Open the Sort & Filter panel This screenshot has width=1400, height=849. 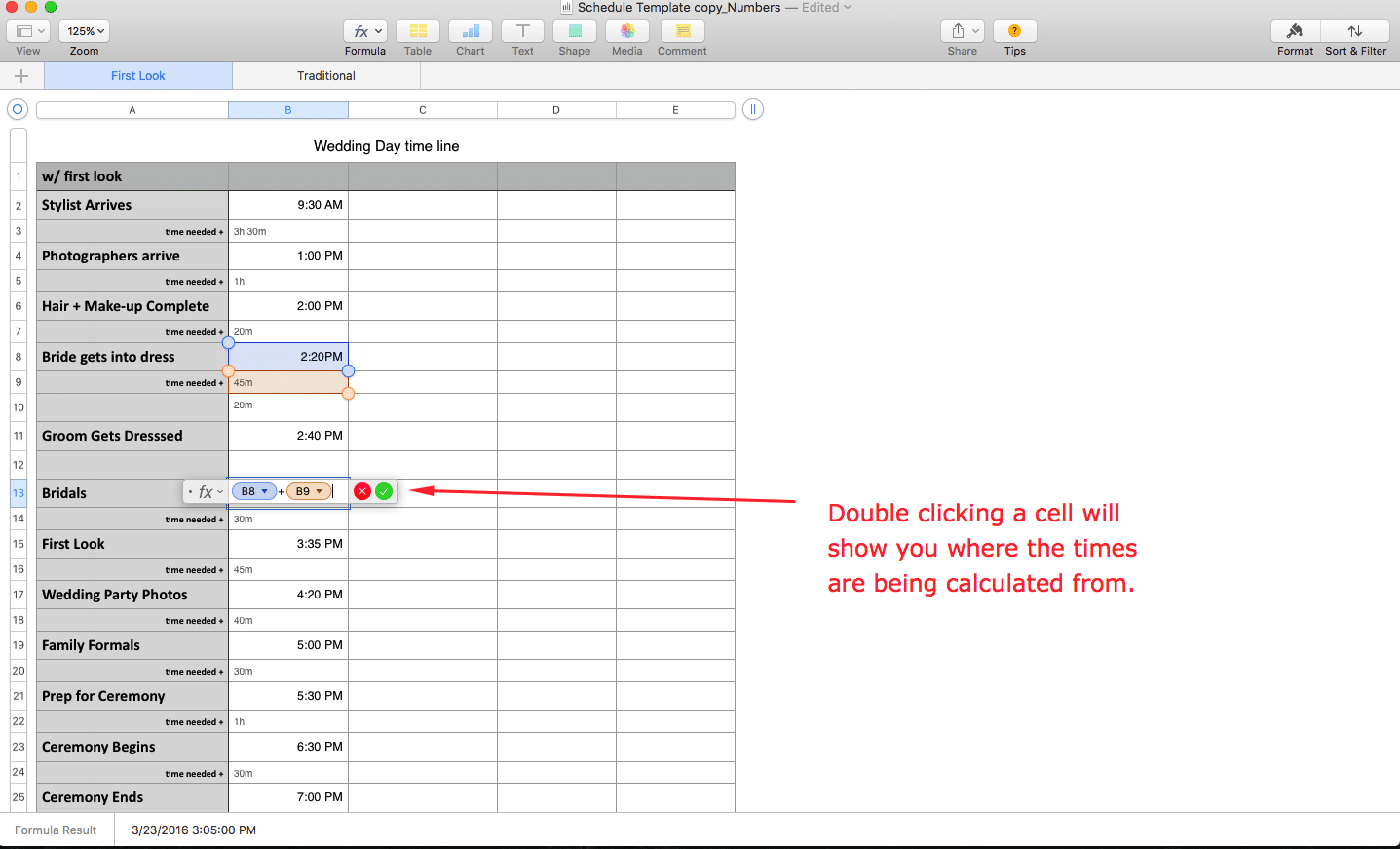pos(1355,31)
